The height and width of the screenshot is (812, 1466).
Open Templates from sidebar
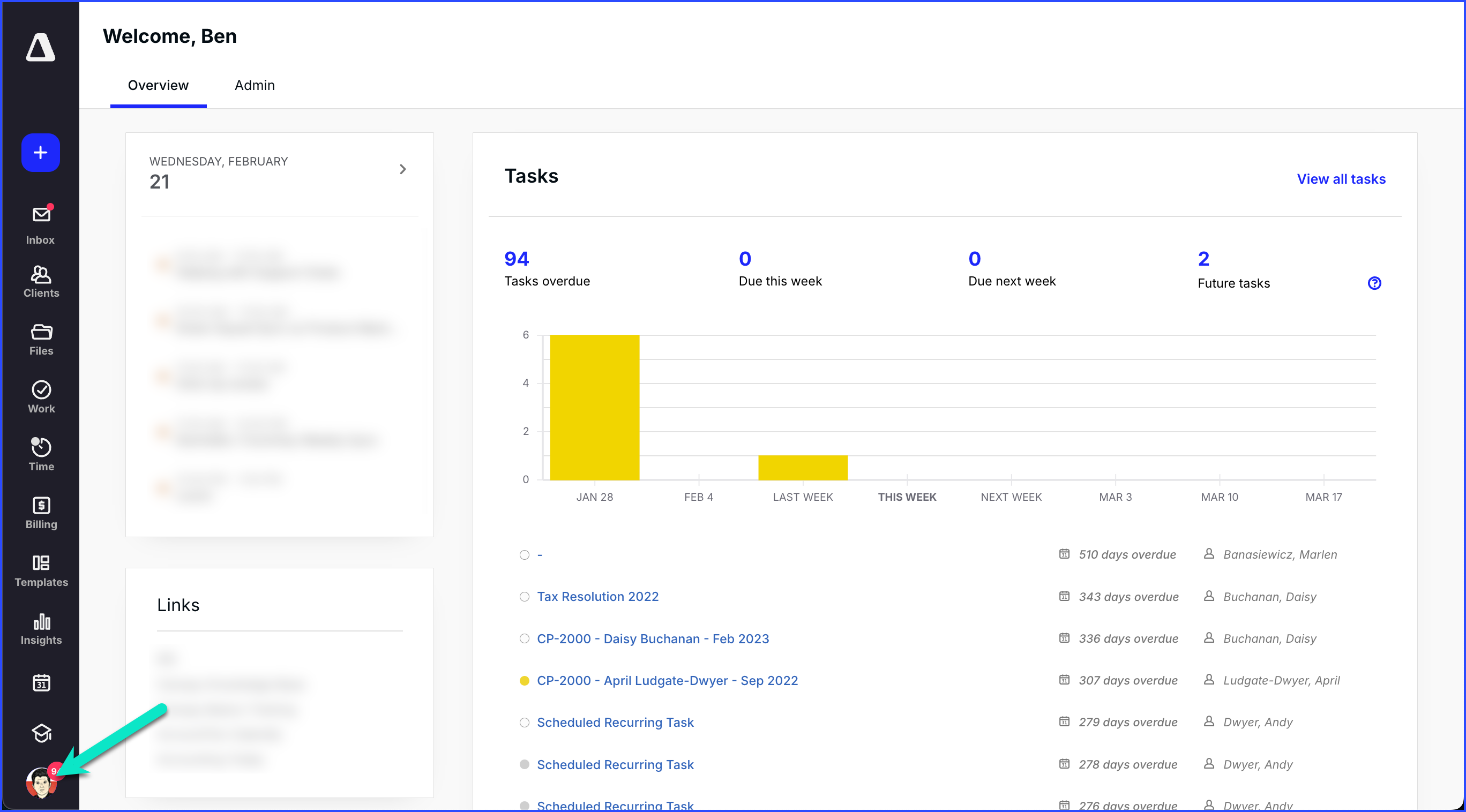(41, 571)
